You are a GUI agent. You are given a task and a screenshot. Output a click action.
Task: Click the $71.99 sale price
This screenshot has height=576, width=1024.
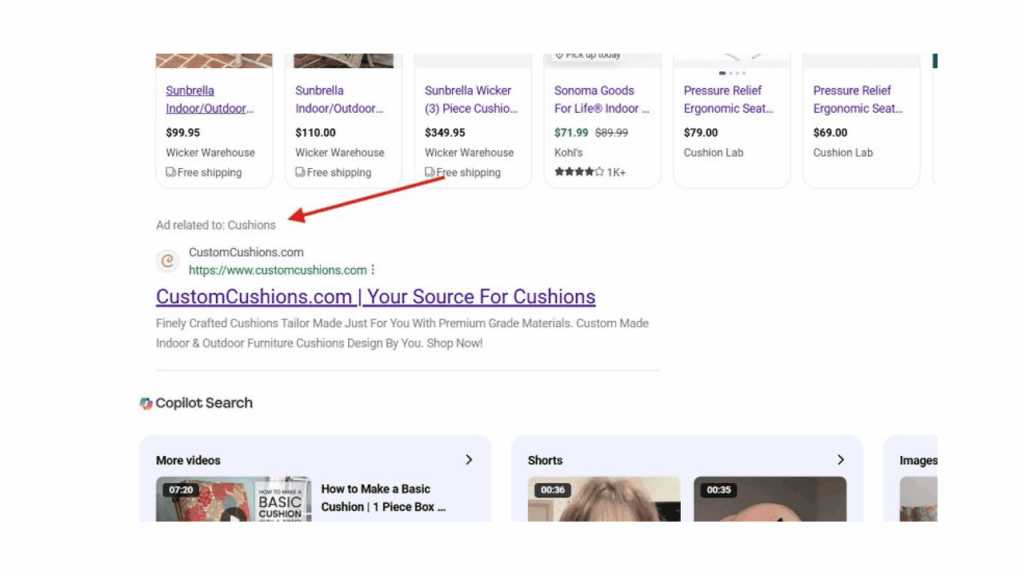coord(571,133)
